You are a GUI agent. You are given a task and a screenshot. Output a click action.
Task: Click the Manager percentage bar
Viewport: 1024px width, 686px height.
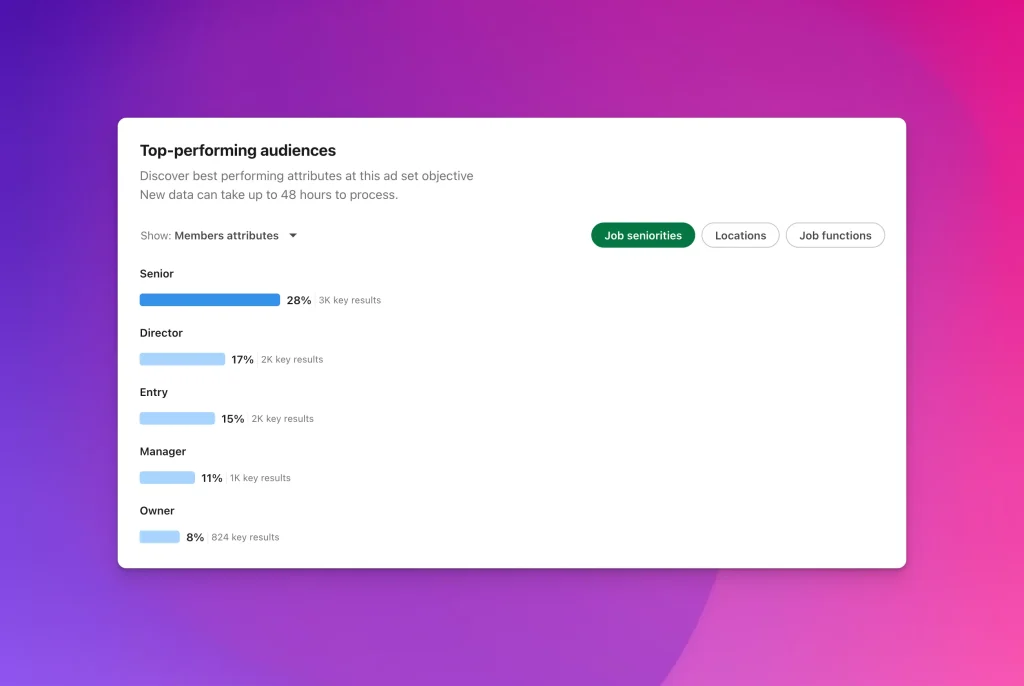[167, 478]
